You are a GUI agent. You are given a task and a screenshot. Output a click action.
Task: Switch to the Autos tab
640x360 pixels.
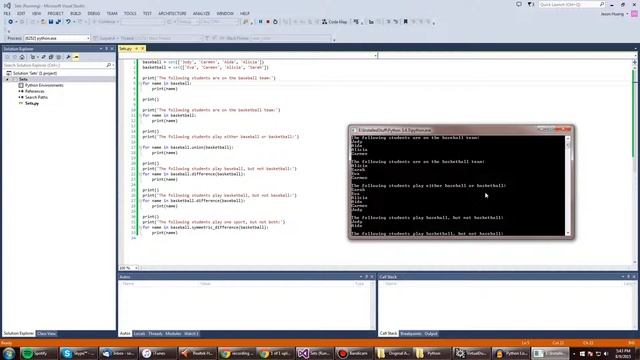[125, 333]
